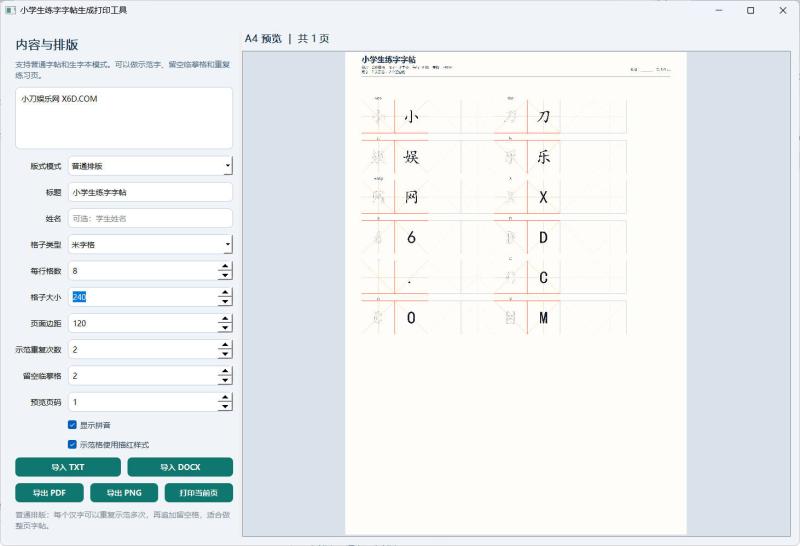This screenshot has height=546, width=800.
Task: Click the 每行格数 value field
Action: point(143,271)
